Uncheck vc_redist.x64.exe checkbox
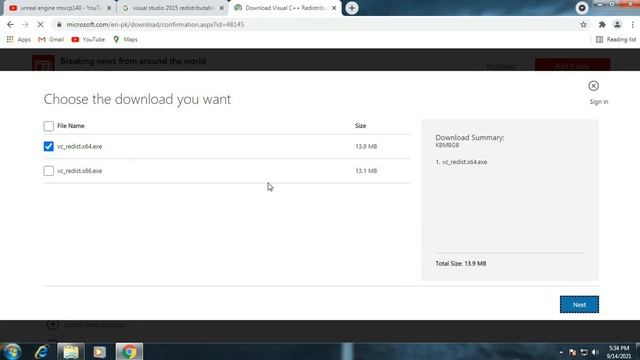640x360 pixels. (x=49, y=146)
